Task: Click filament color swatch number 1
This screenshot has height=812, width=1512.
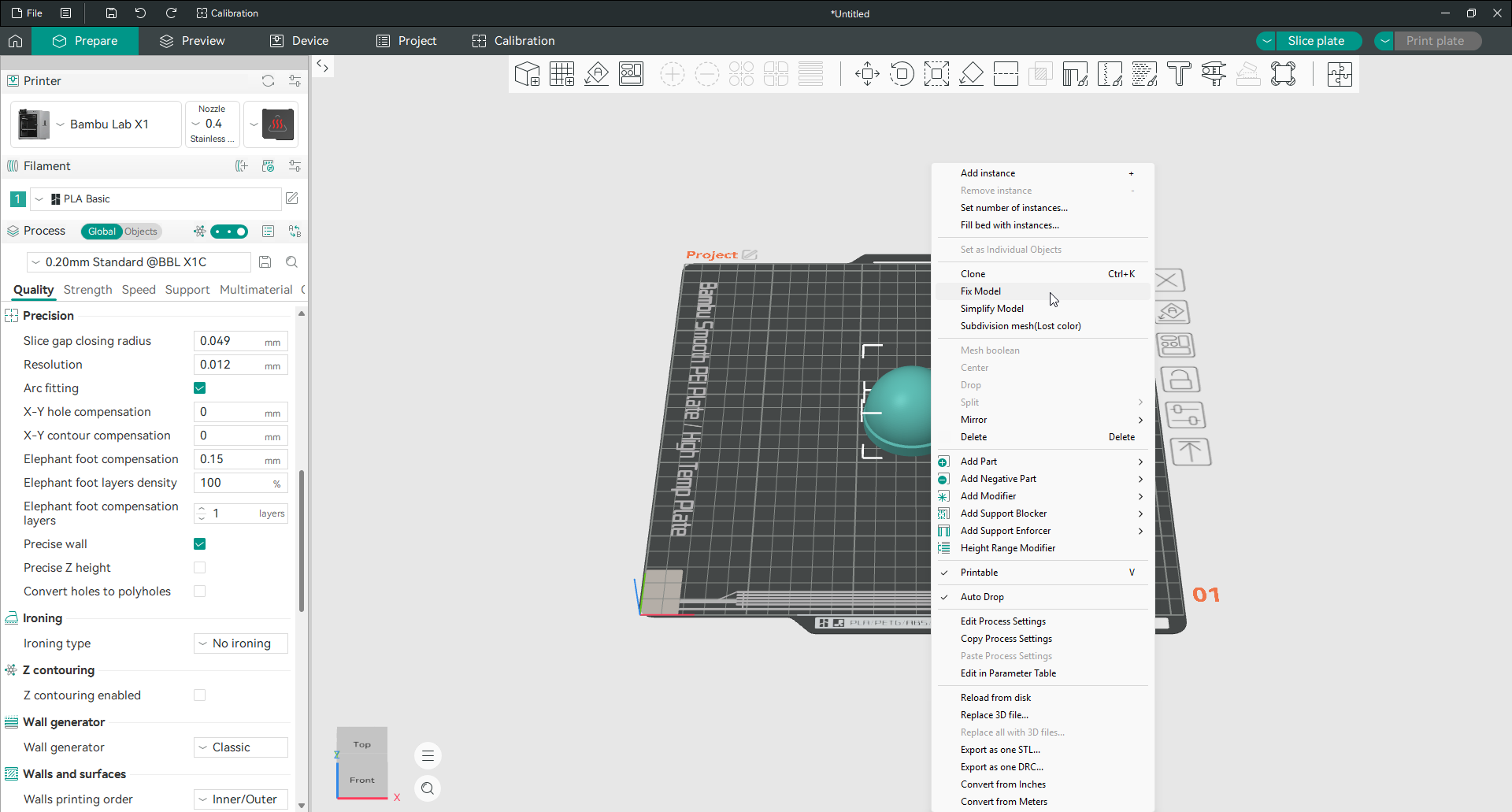Action: coord(17,199)
